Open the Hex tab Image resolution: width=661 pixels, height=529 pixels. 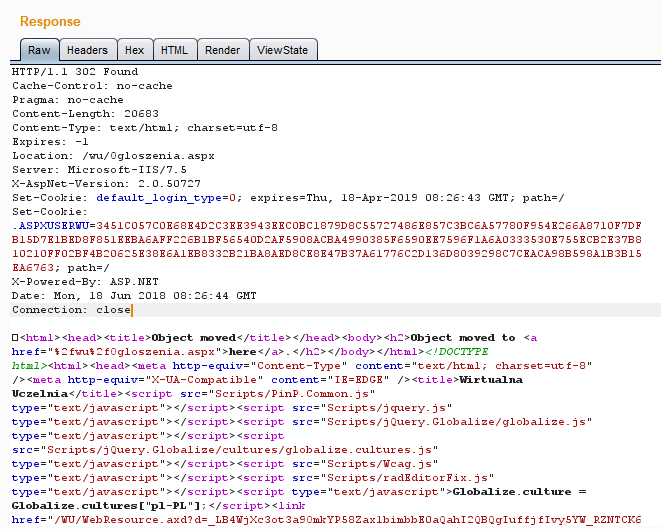[x=134, y=50]
